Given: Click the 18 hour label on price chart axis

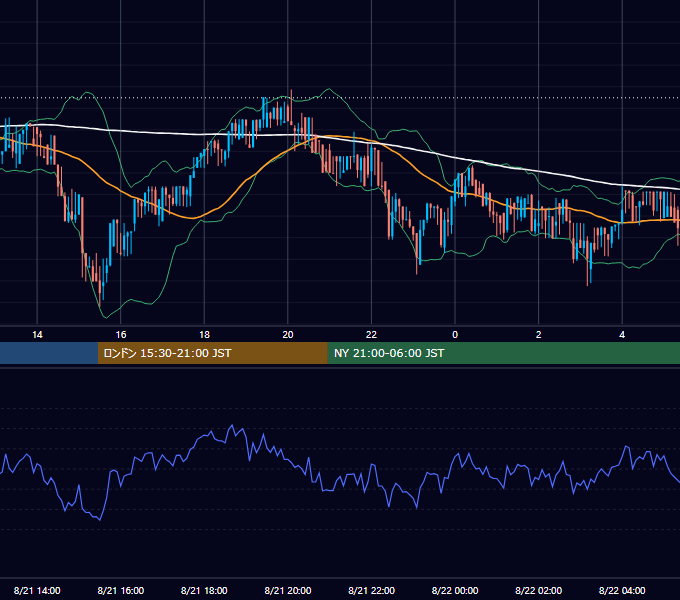Looking at the screenshot, I should 204,335.
